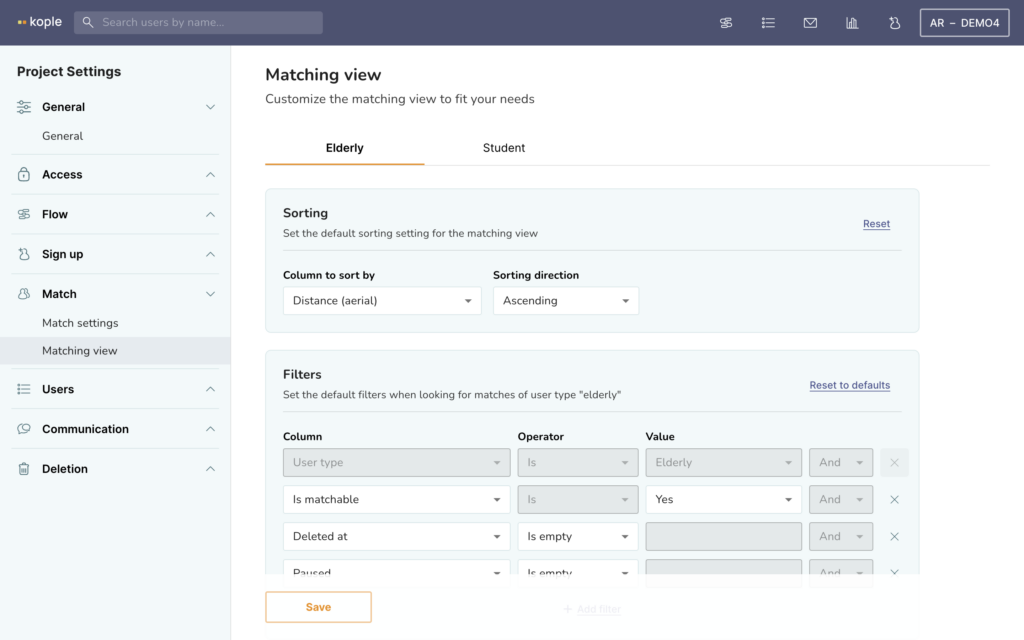The height and width of the screenshot is (640, 1024).
Task: Open Match settings in sidebar
Action: click(80, 323)
